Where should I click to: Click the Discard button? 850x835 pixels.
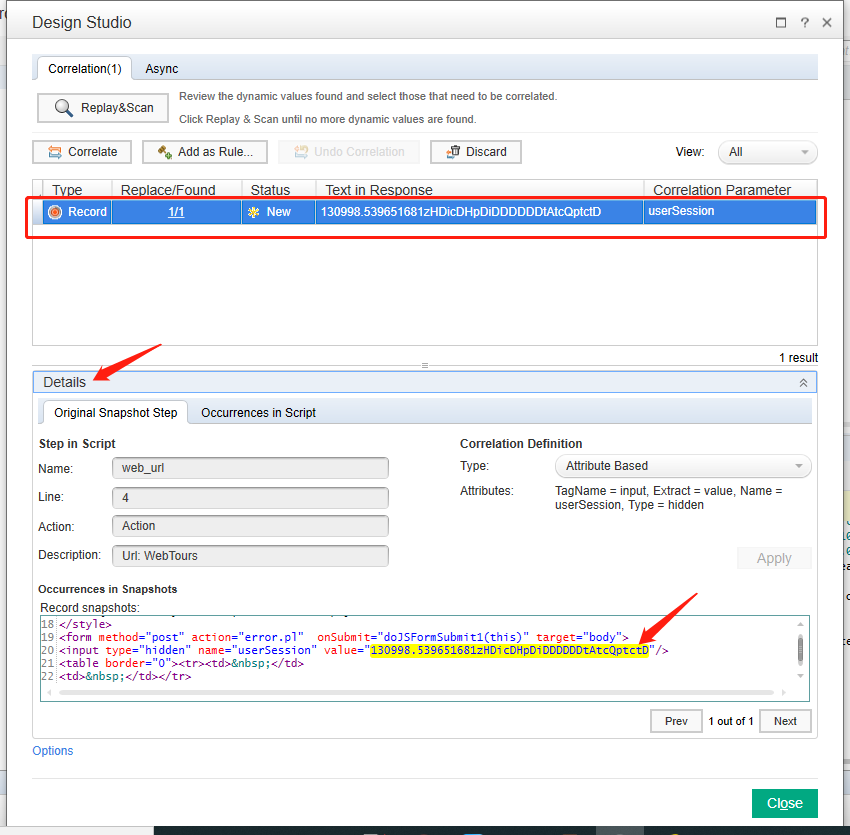[x=475, y=152]
